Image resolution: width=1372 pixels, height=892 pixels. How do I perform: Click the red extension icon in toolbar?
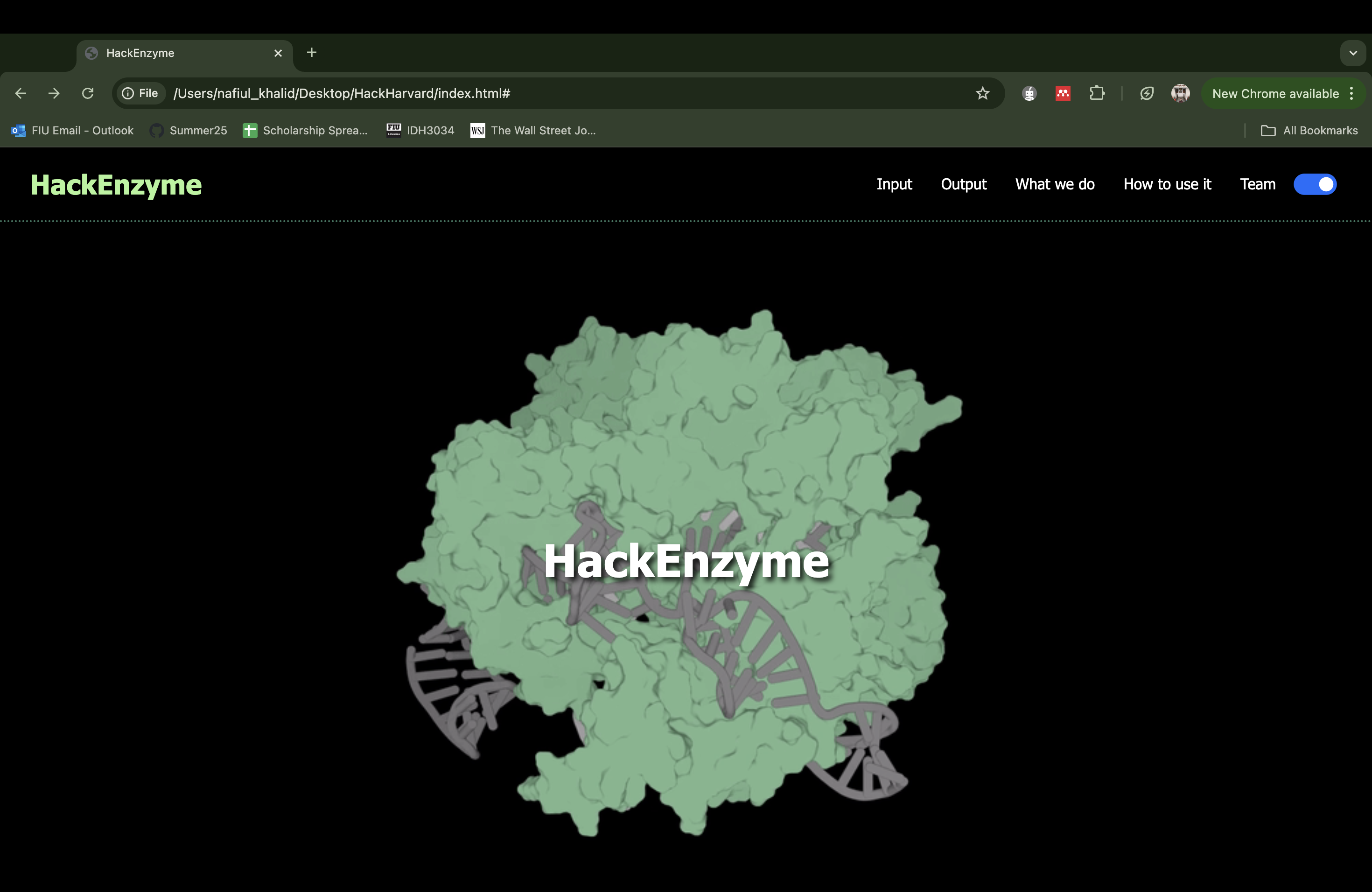click(x=1063, y=93)
